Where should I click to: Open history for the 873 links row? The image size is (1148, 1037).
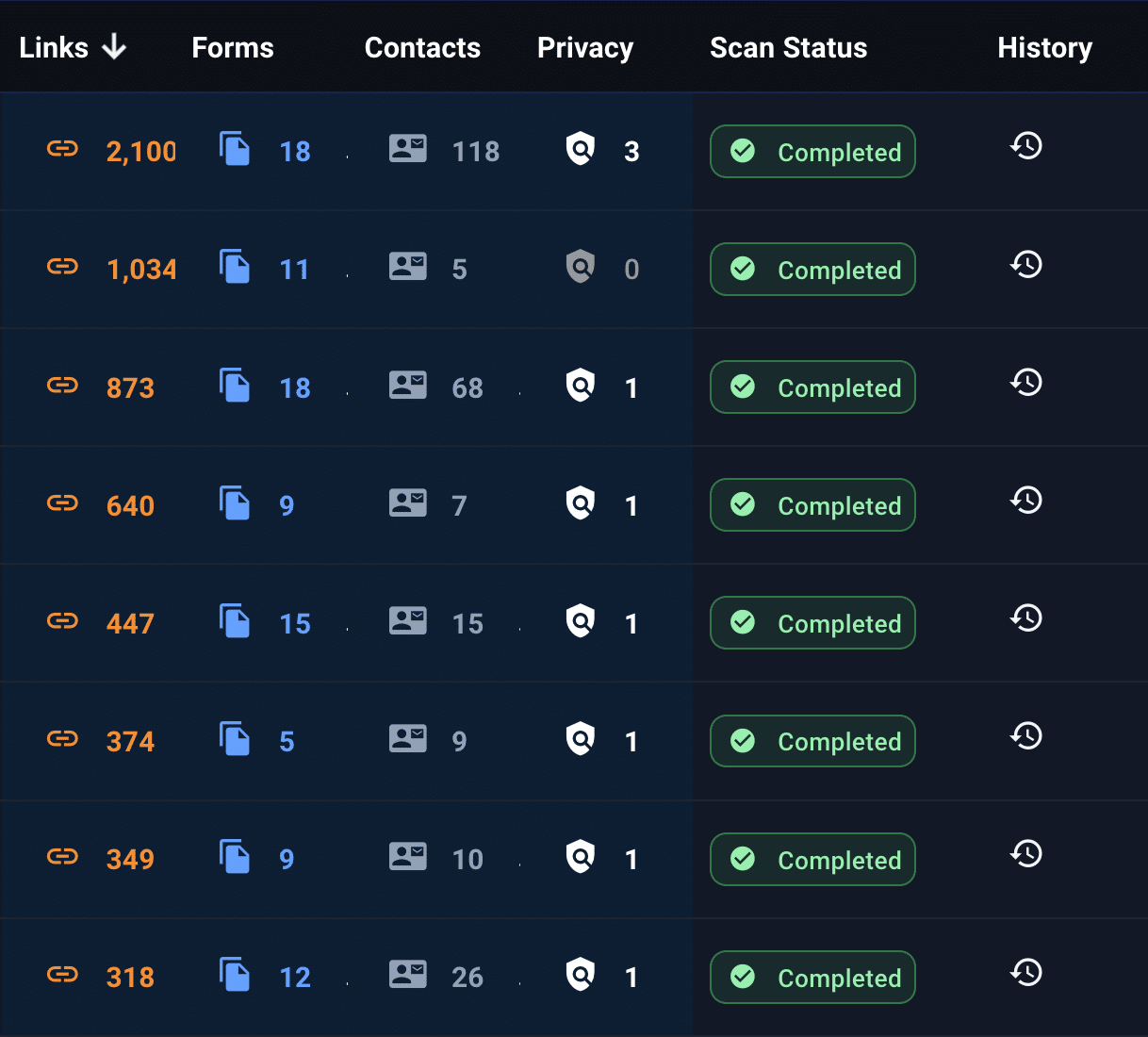pyautogui.click(x=1026, y=382)
